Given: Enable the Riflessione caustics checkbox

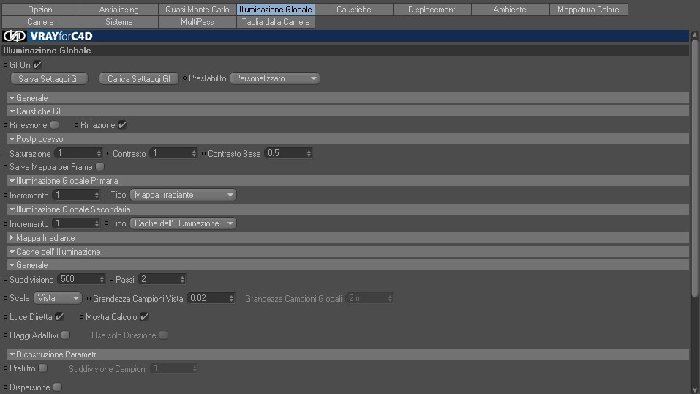Looking at the screenshot, I should [54, 125].
